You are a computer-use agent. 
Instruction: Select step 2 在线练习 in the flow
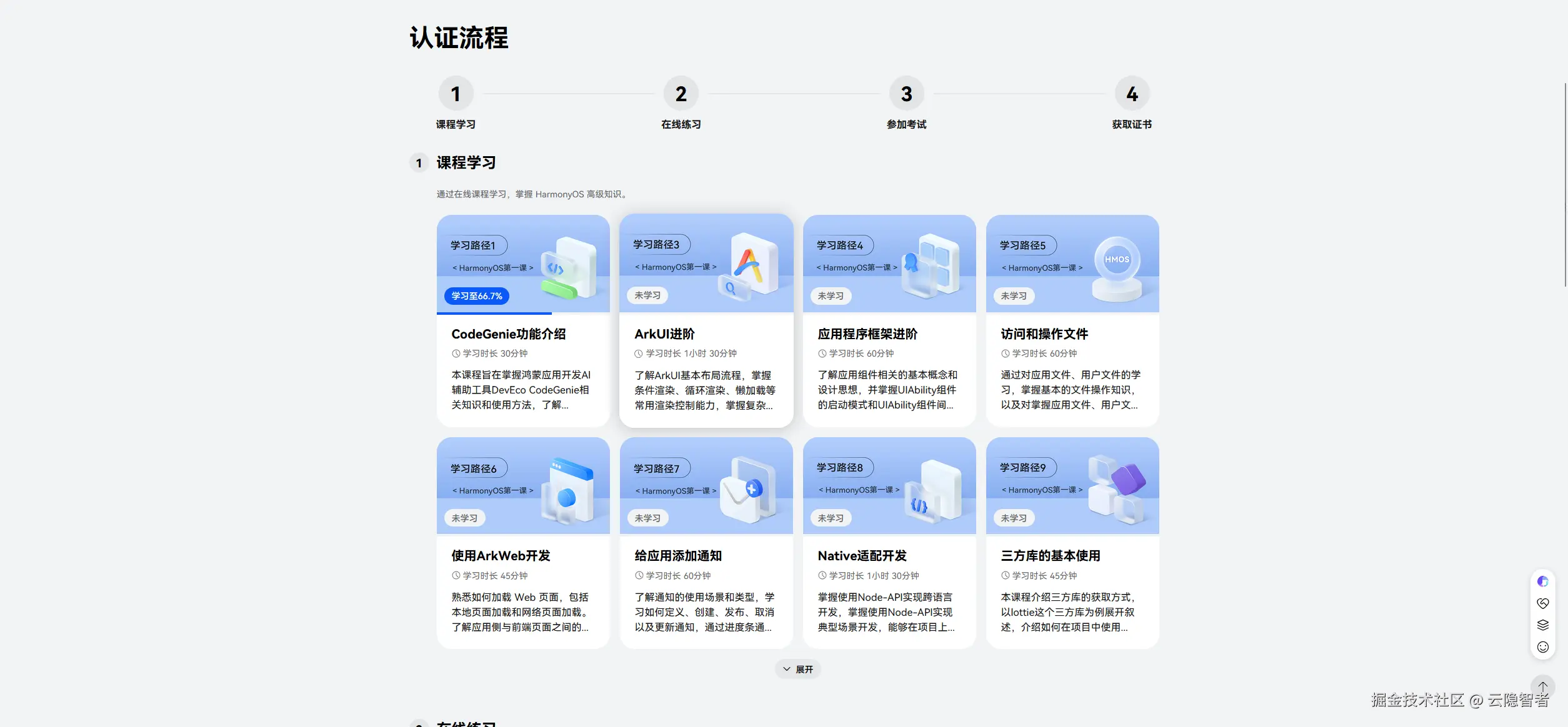coord(681,94)
